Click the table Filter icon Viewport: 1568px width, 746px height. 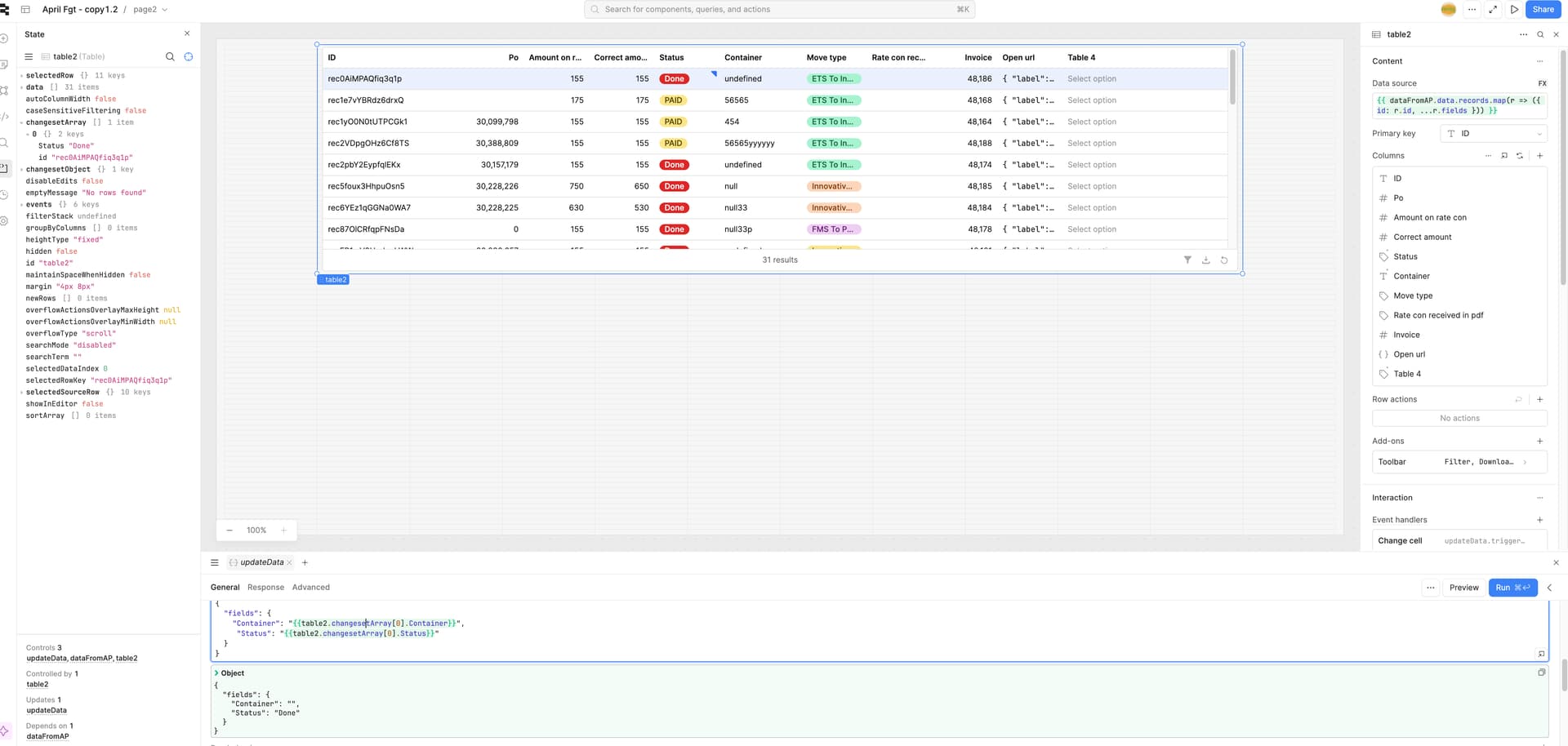coord(1187,260)
